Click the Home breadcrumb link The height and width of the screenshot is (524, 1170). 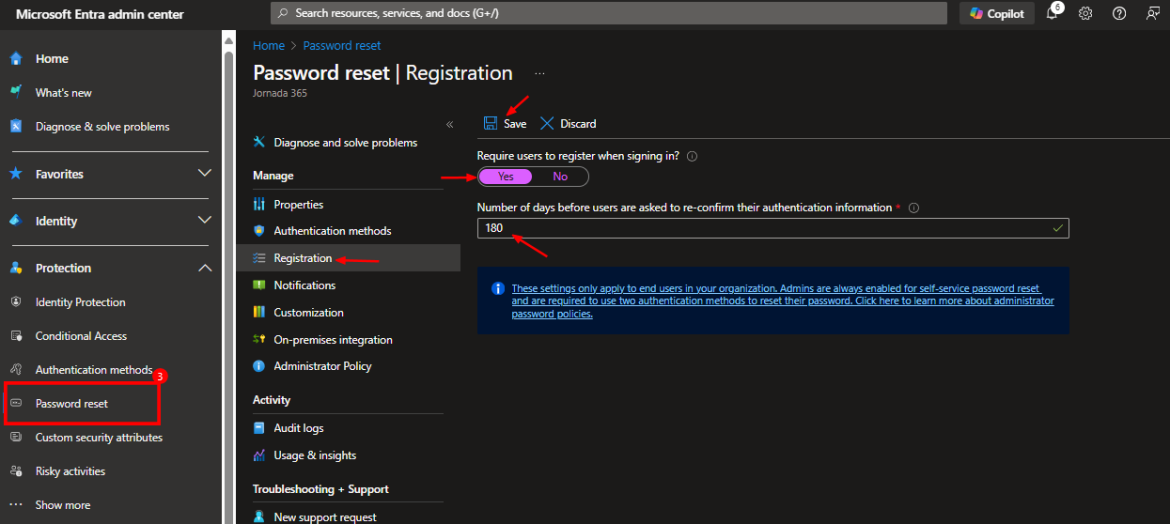[x=268, y=46]
